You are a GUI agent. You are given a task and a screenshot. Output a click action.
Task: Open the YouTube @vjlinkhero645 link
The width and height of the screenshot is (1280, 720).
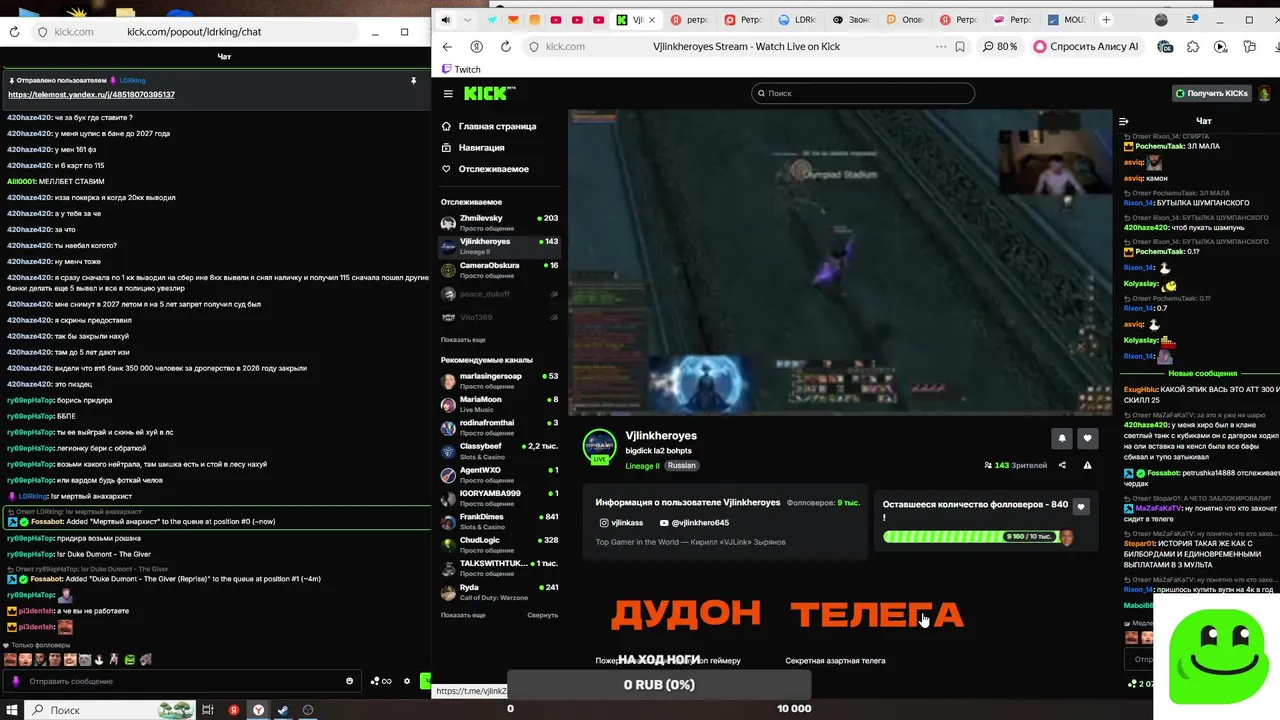point(694,523)
